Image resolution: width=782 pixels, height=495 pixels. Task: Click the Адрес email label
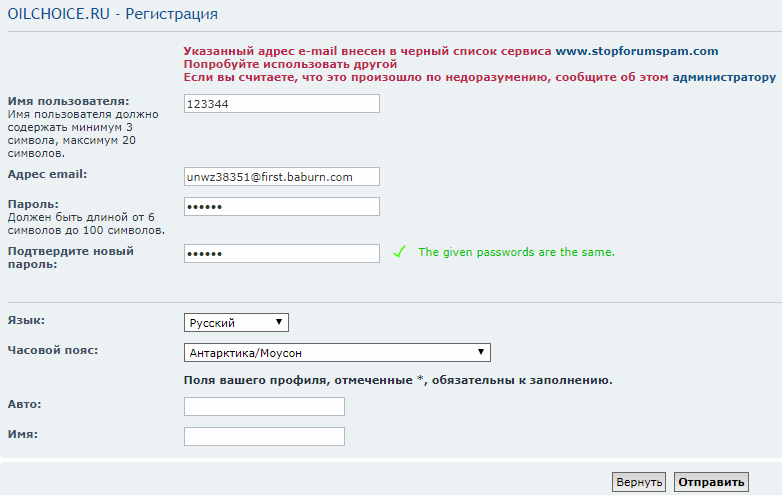click(x=47, y=174)
